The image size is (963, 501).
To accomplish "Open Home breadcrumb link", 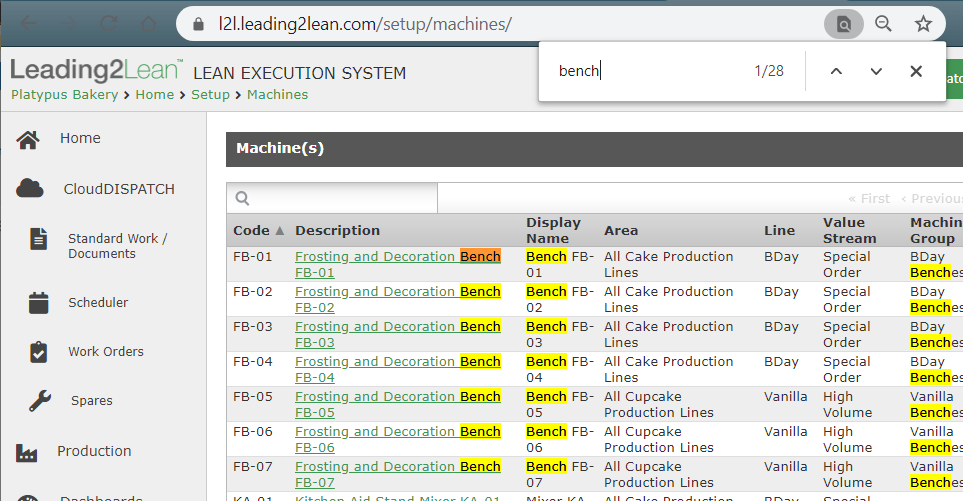I will 155,95.
